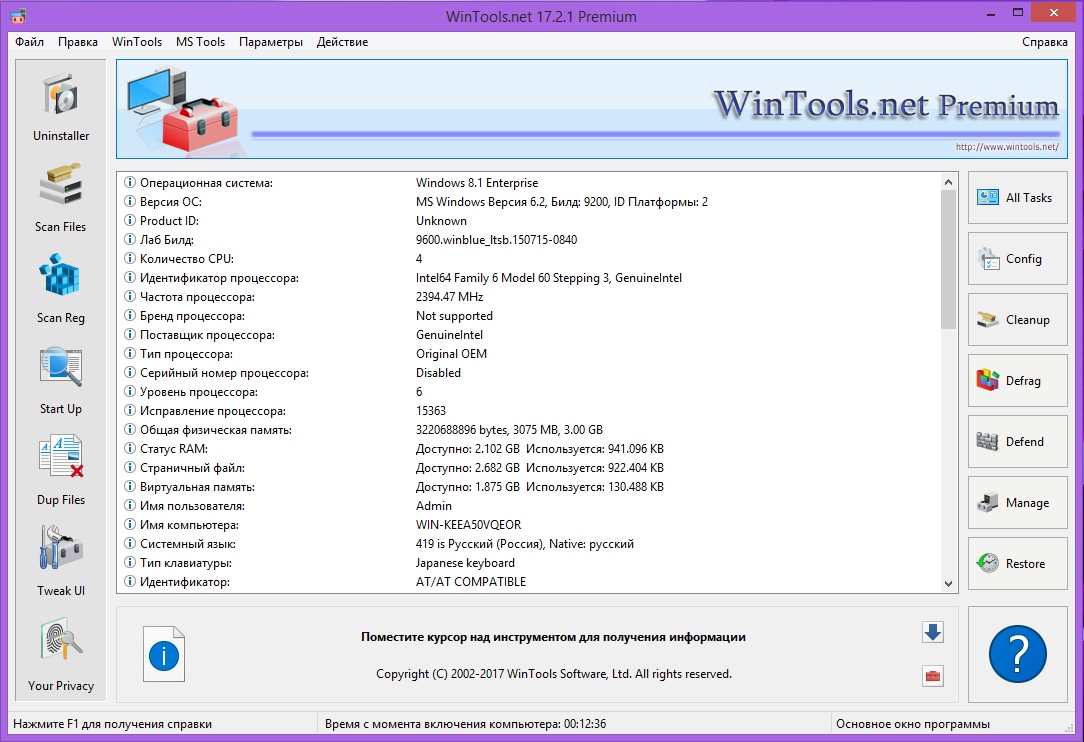Click the uptime text in the status bar
Image resolution: width=1084 pixels, height=742 pixels.
(465, 724)
